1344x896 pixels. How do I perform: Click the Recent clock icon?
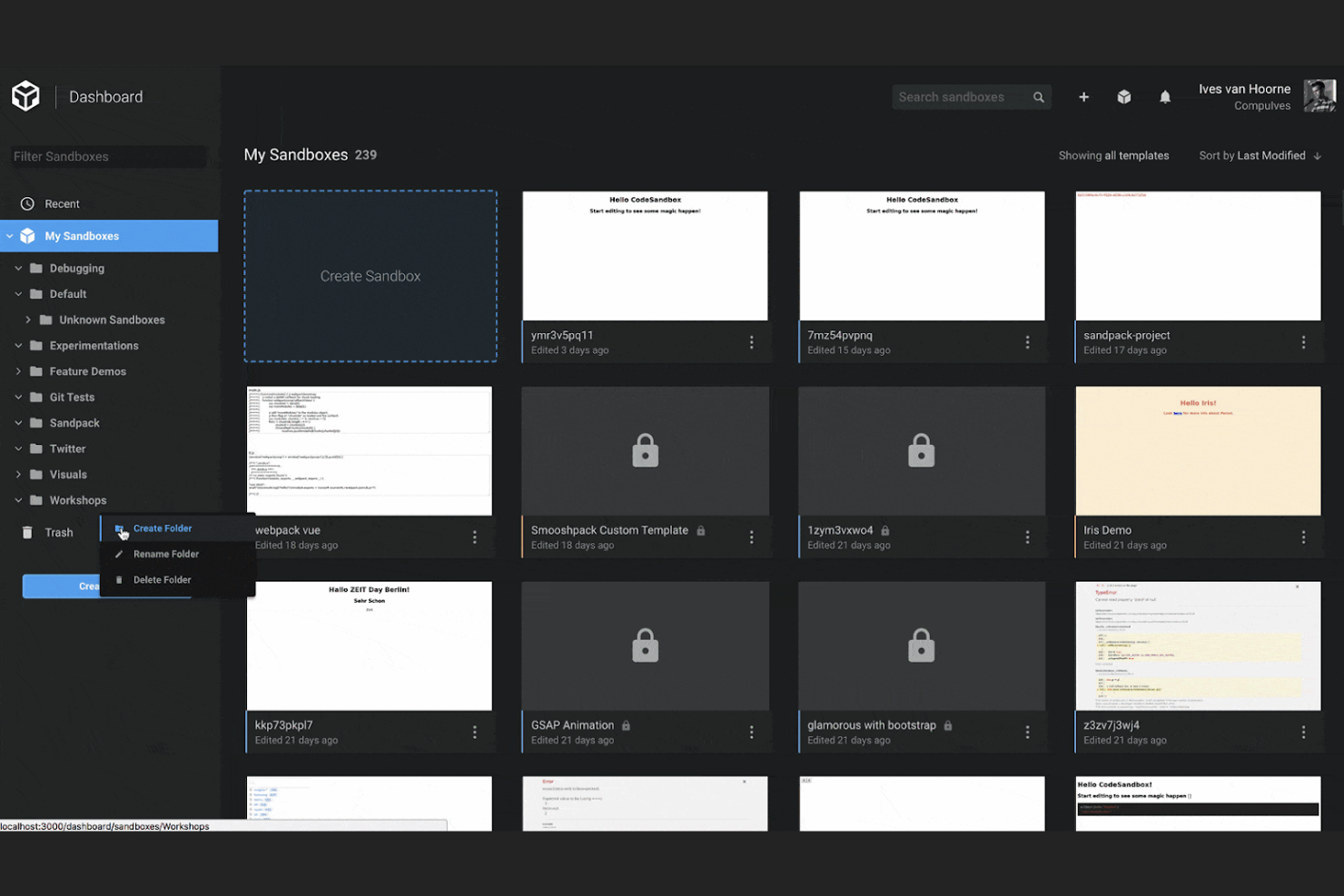click(27, 203)
